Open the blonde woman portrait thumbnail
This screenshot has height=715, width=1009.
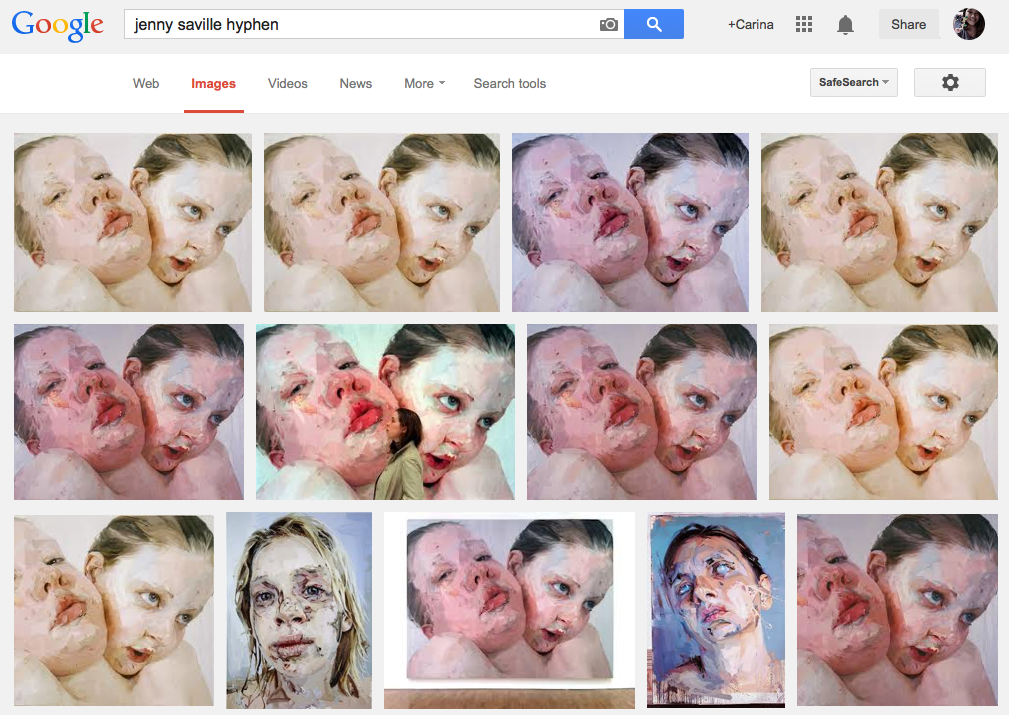(x=299, y=610)
